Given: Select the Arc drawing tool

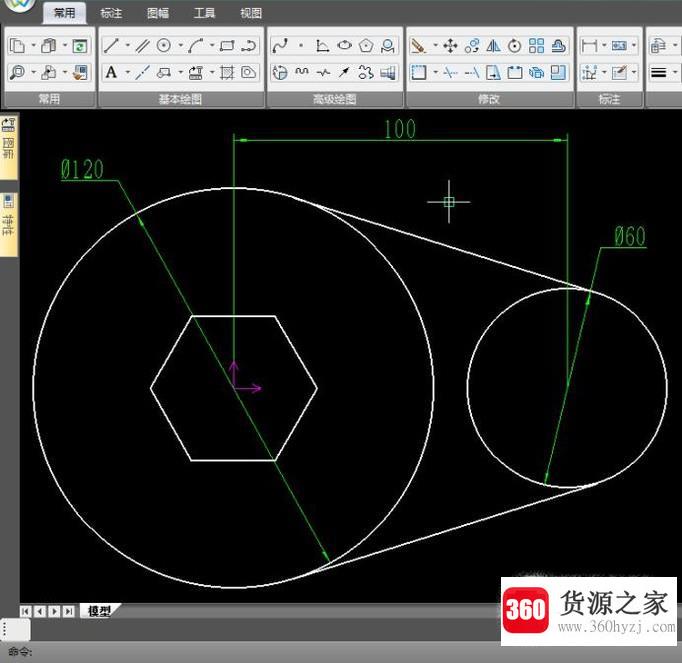Looking at the screenshot, I should [x=195, y=45].
